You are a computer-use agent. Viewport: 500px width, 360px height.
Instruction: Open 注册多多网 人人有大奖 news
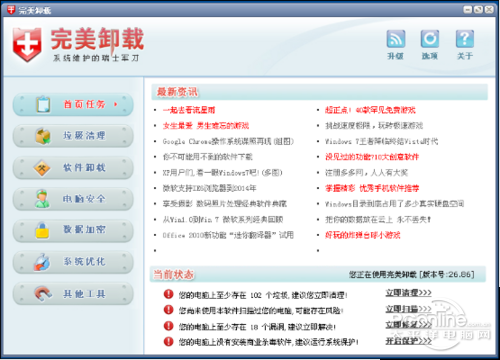366,173
